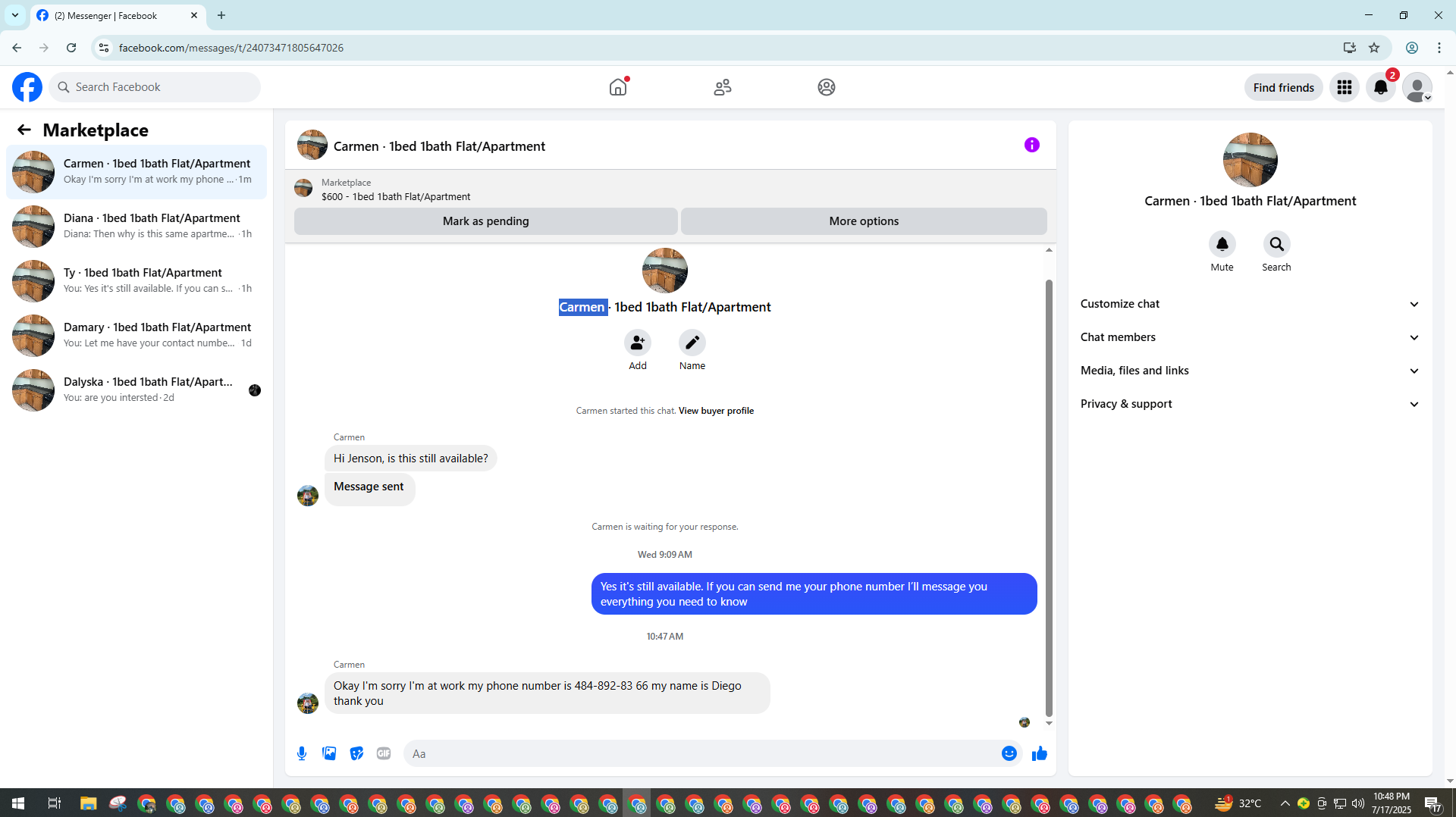1456x817 pixels.
Task: Bookmark this page with star icon
Action: coord(1374,48)
